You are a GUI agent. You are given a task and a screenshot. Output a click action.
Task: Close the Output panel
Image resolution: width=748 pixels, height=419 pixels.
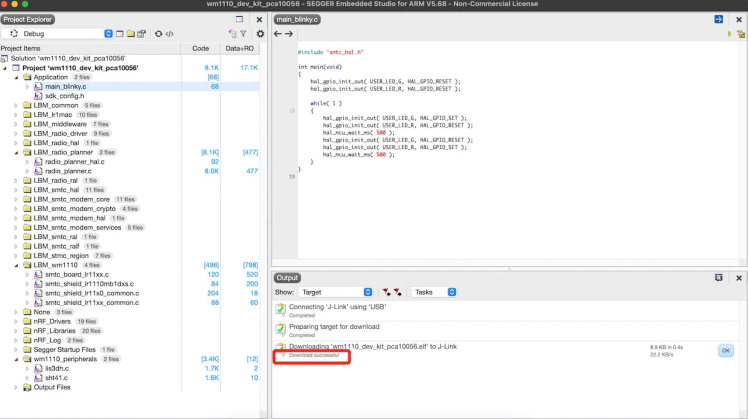click(739, 277)
